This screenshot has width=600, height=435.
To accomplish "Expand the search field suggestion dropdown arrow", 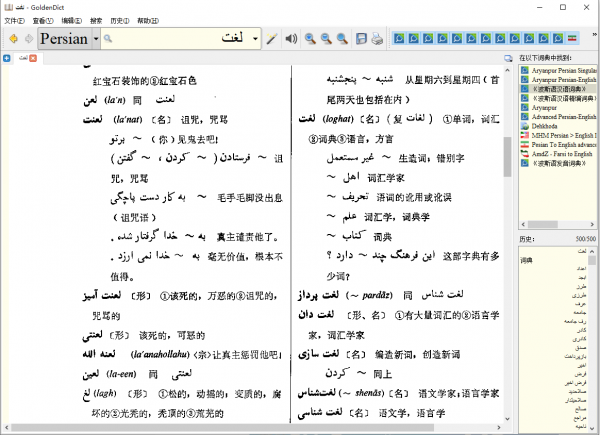I will (255, 39).
